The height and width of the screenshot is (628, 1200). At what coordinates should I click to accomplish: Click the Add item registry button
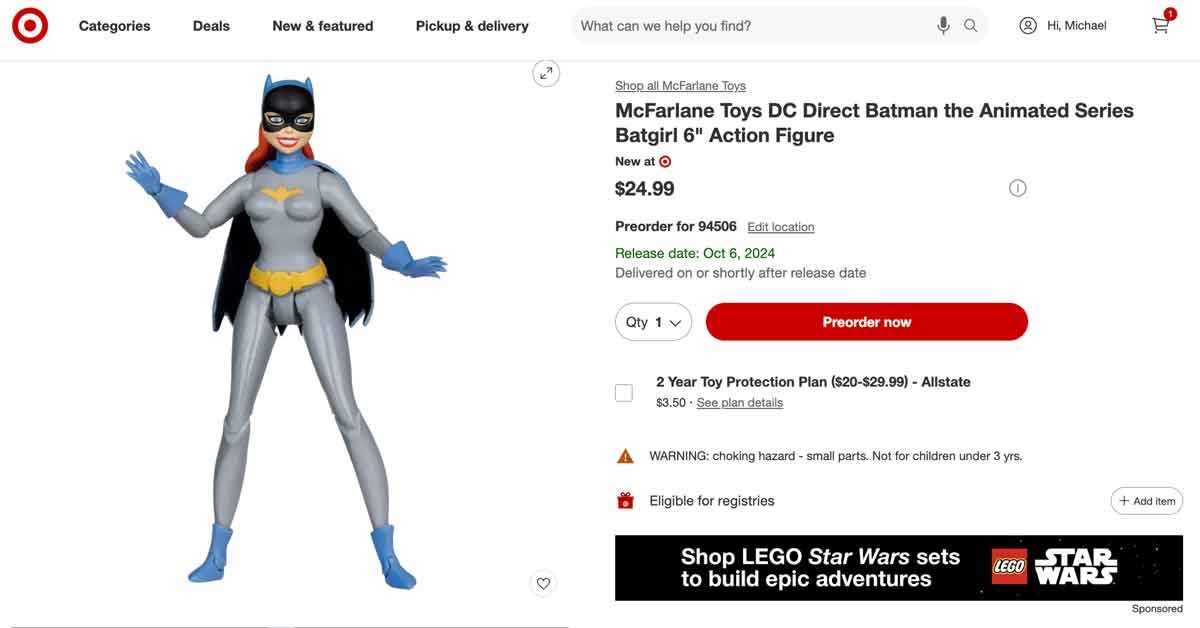1147,501
